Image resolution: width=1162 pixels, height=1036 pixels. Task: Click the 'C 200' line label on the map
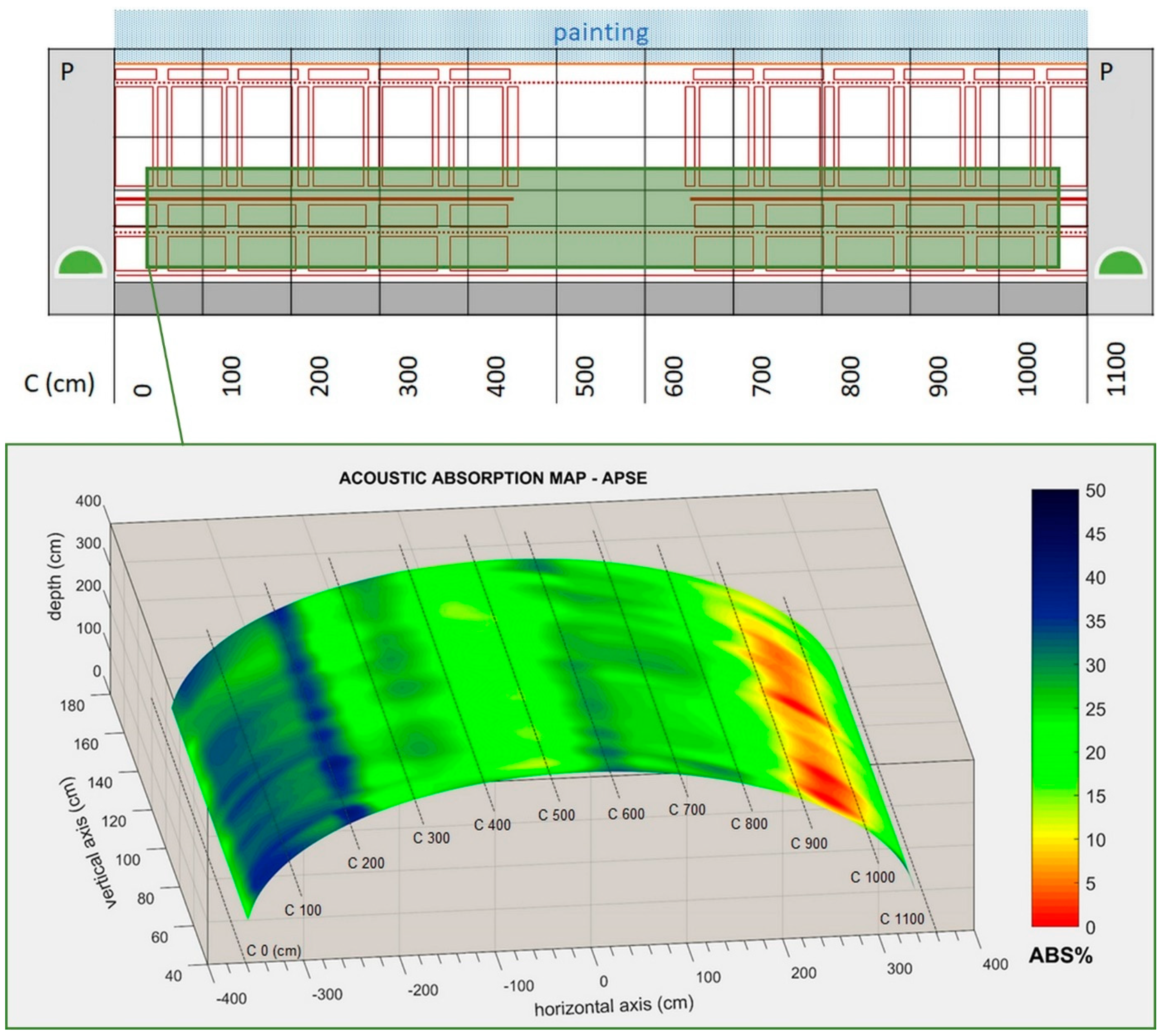point(366,863)
